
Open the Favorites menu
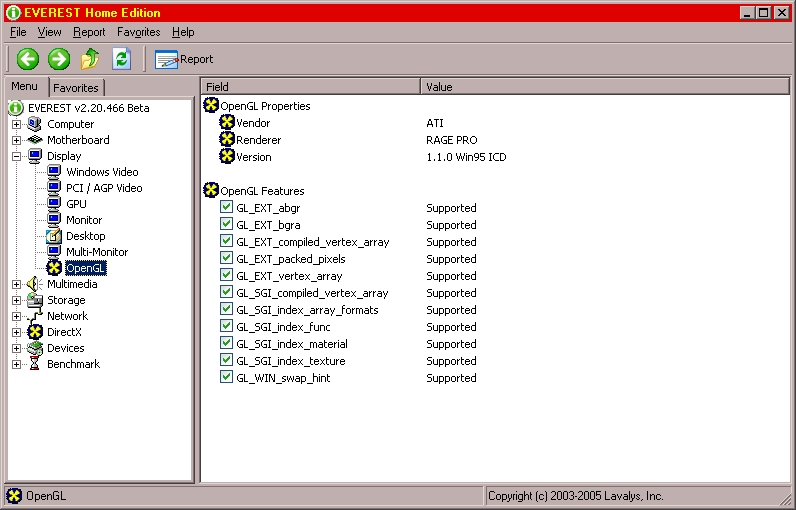[x=139, y=32]
